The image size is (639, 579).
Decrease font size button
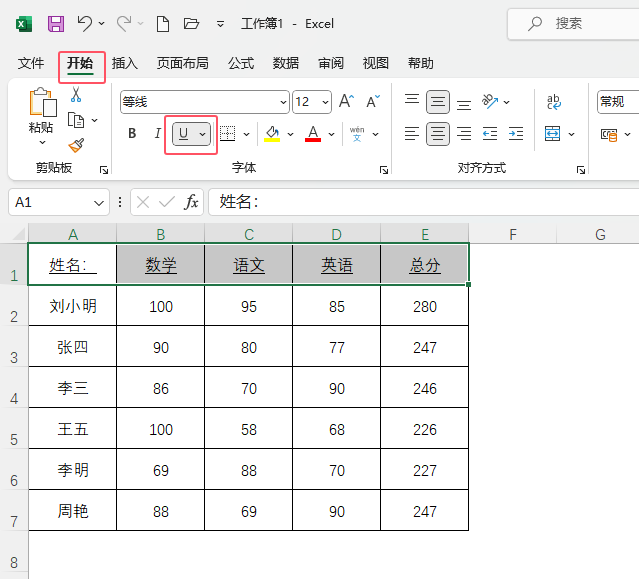point(372,101)
